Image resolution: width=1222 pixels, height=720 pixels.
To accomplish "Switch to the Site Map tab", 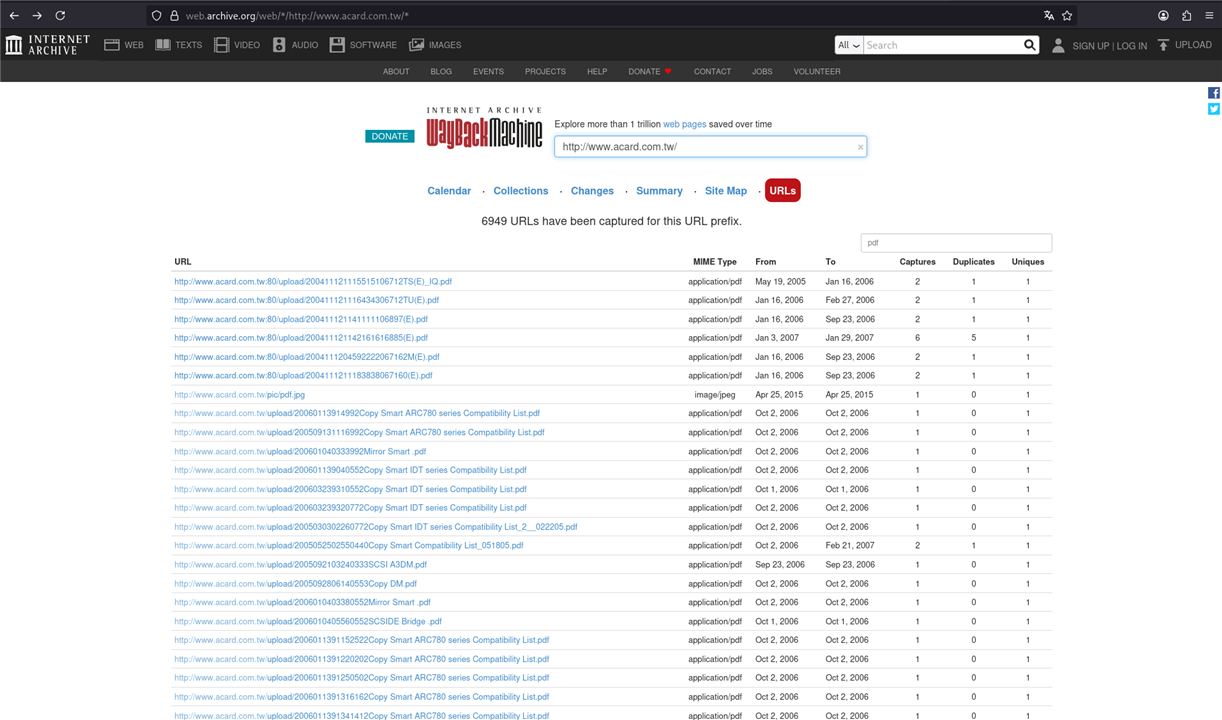I will 726,191.
